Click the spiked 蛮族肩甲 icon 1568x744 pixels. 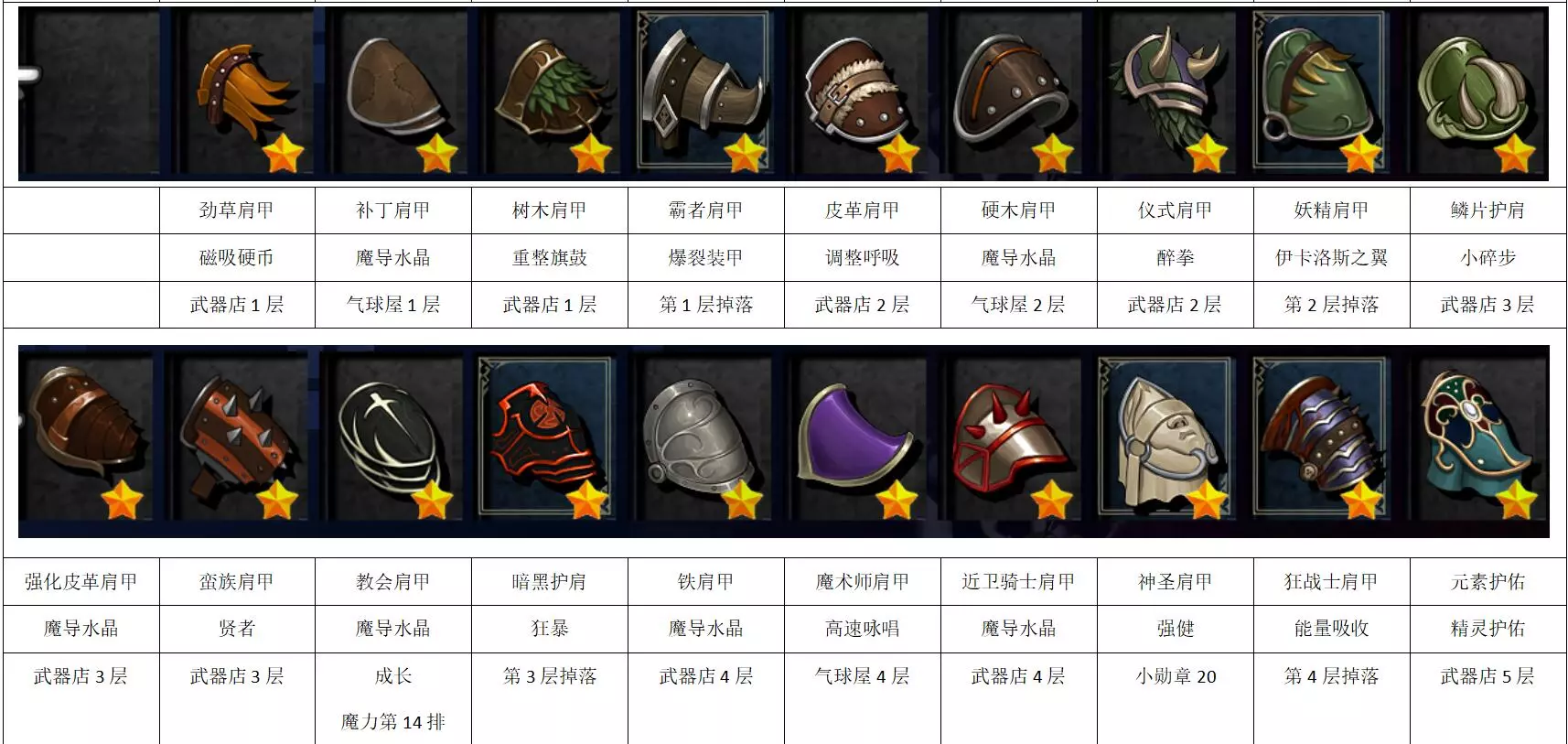[239, 444]
